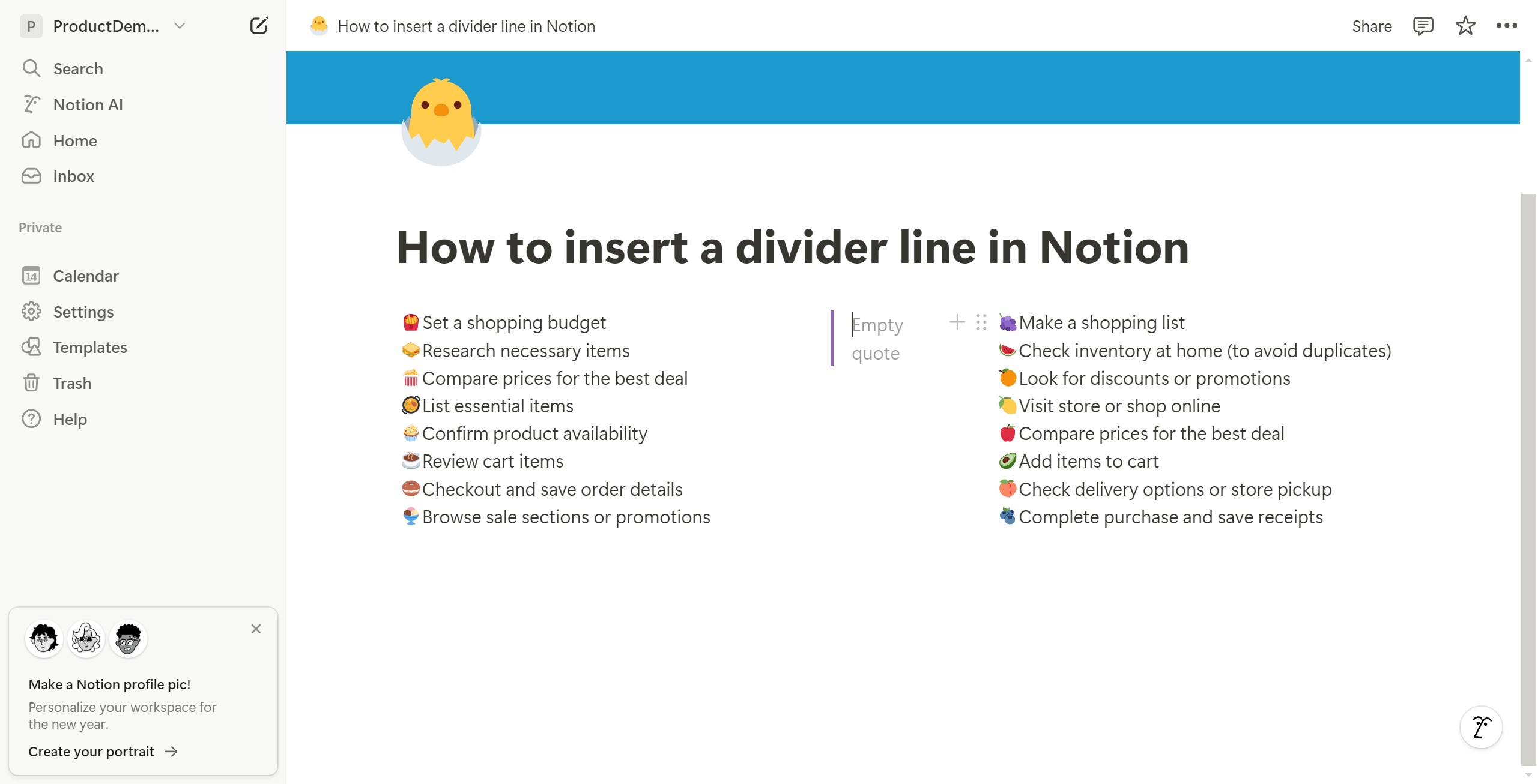This screenshot has height=784, width=1538.
Task: Click the Templates shapes icon
Action: [x=31, y=347]
